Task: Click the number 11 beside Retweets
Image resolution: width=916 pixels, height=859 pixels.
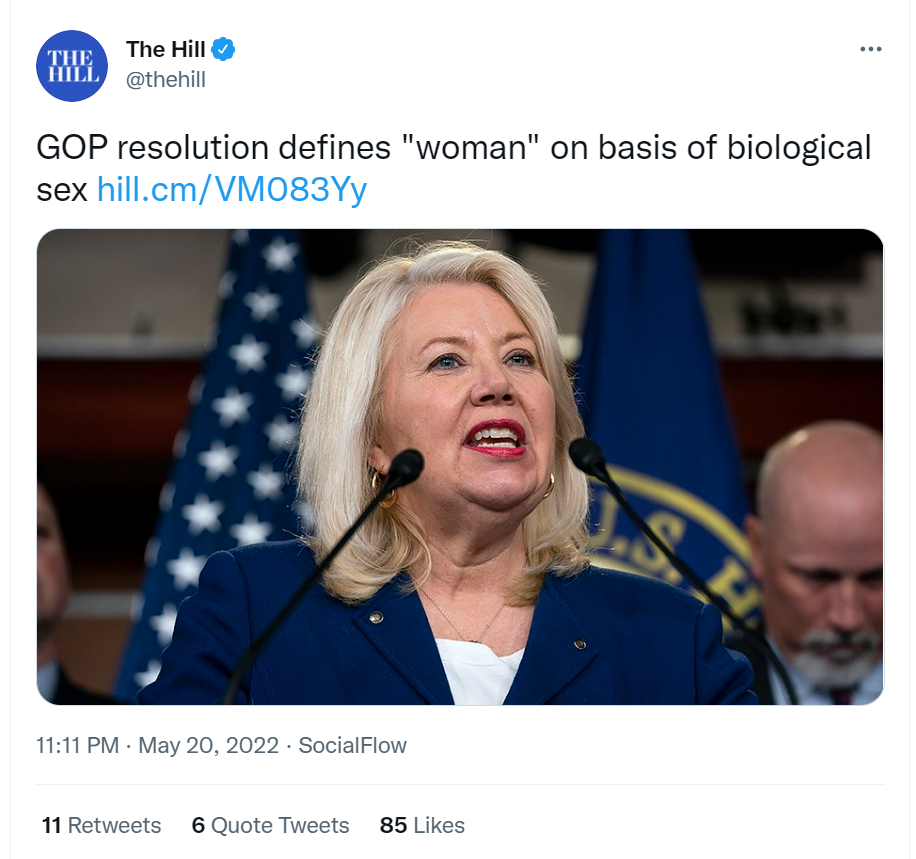Action: [x=51, y=825]
